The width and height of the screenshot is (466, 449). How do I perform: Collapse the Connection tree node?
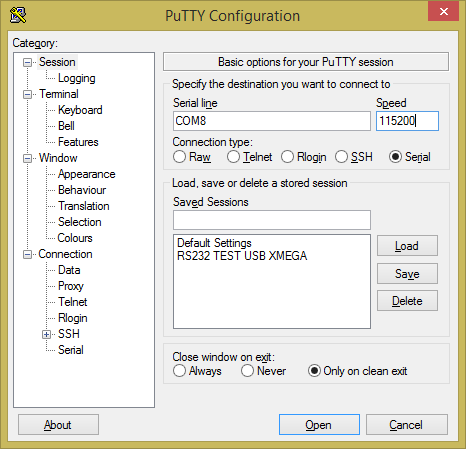[x=27, y=254]
